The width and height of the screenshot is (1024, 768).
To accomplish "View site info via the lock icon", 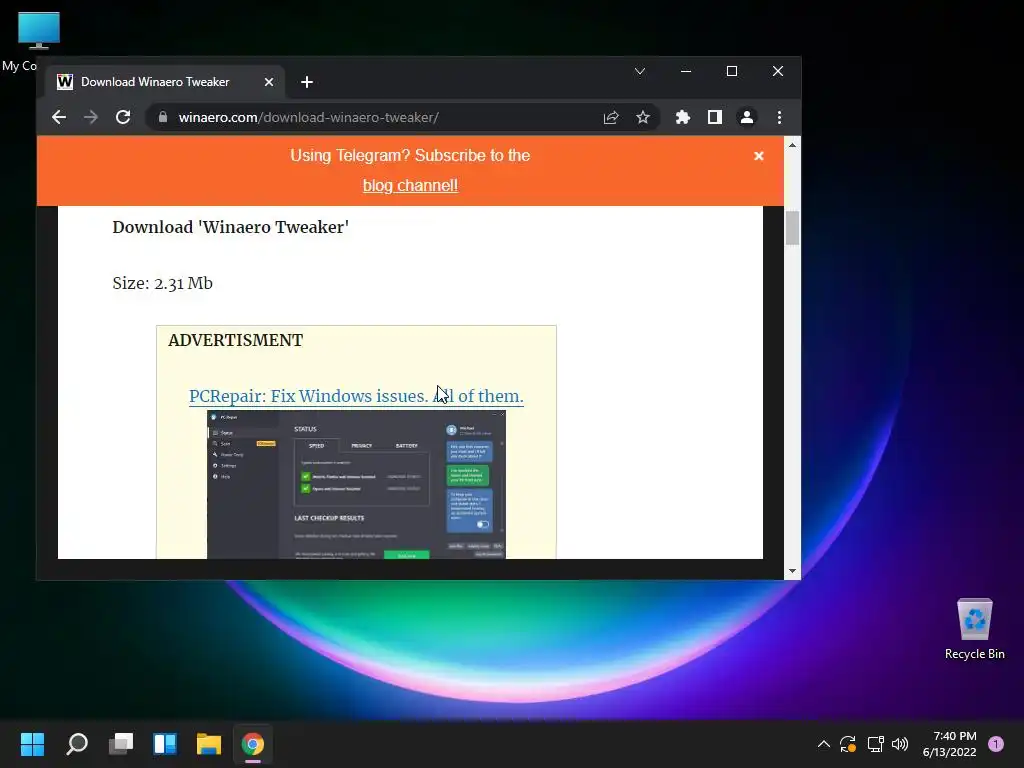I will 163,118.
